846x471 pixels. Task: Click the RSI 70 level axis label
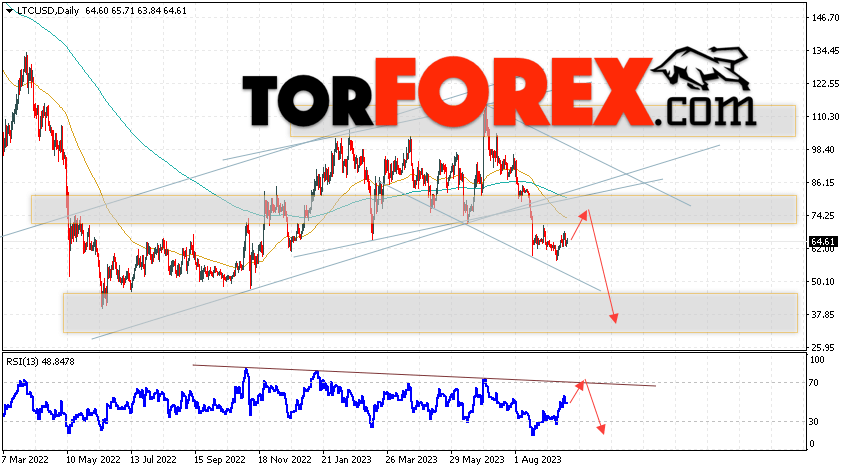(x=814, y=383)
